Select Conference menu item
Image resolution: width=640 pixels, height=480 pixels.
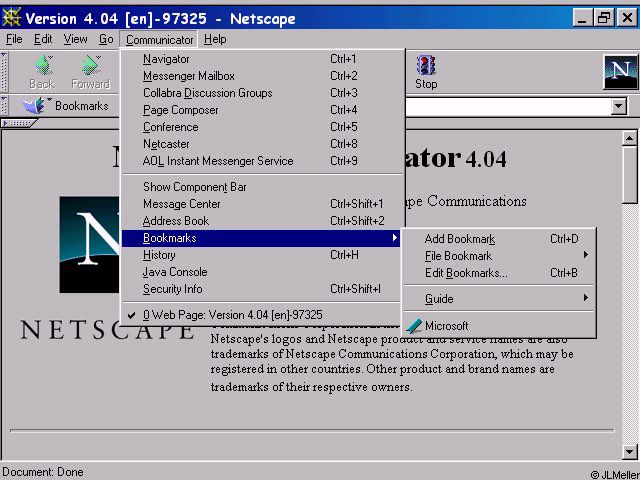[x=261, y=127]
